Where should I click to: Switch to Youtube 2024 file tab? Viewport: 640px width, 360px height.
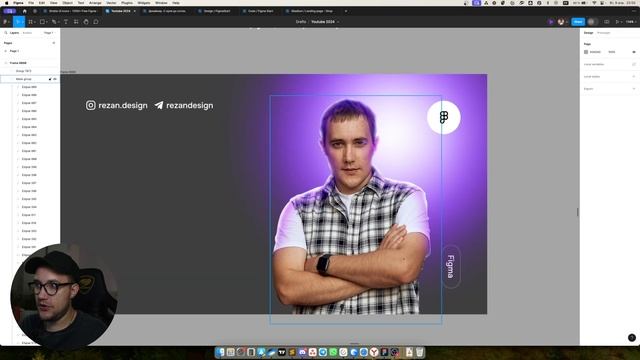[x=121, y=11]
